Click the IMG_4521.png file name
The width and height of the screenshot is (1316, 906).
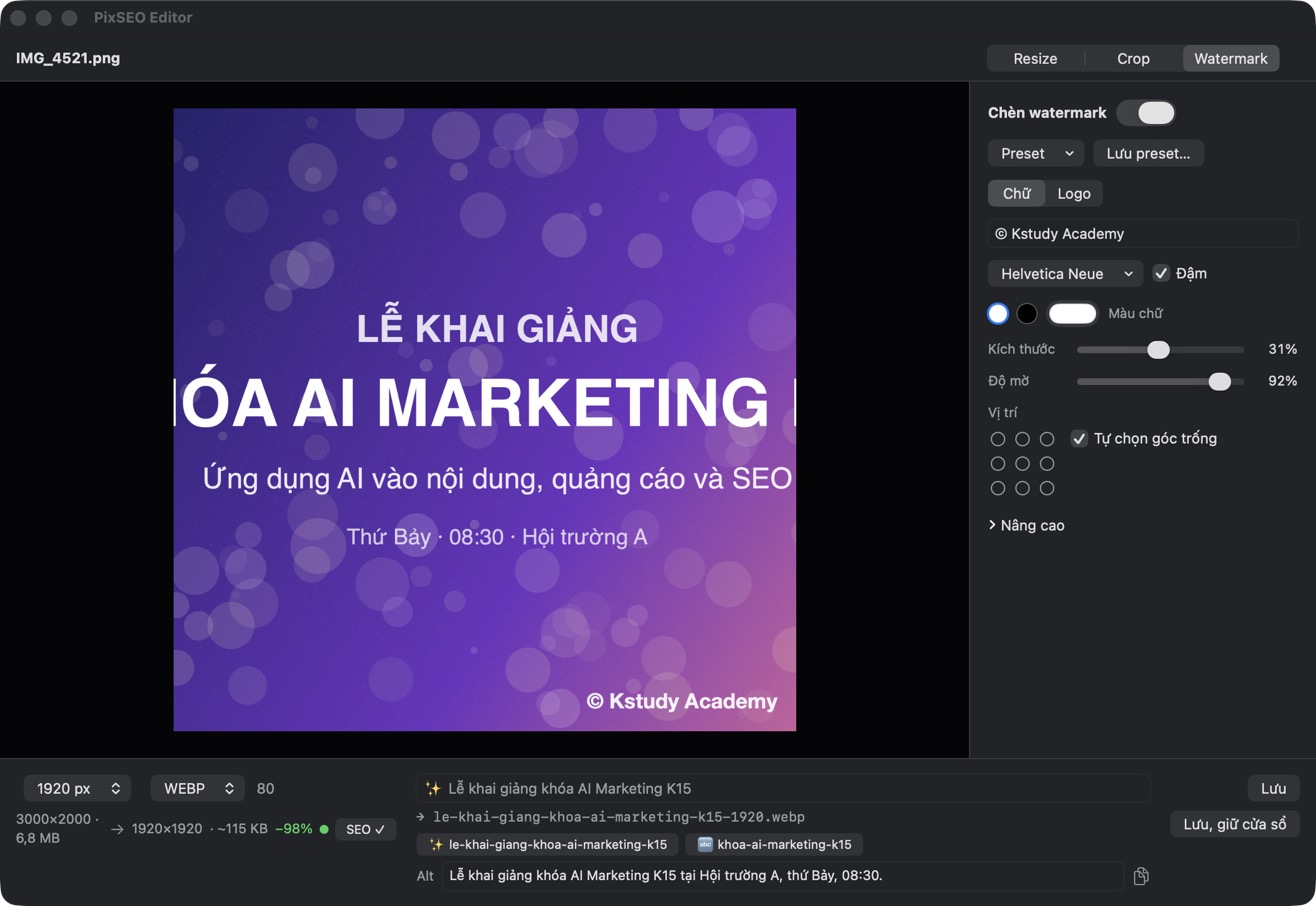point(68,58)
